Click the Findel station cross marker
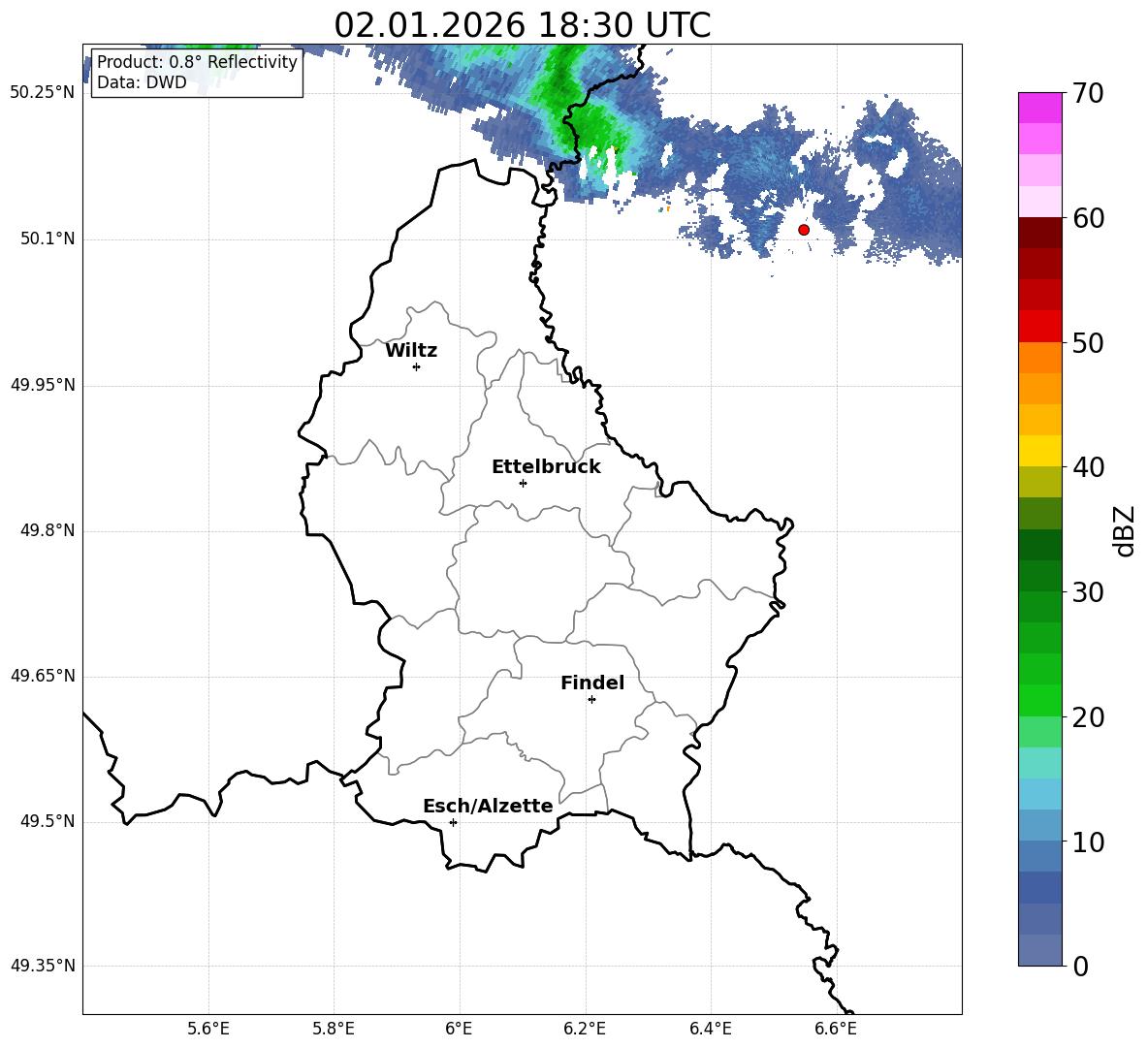Image resolution: width=1148 pixels, height=1048 pixels. click(x=591, y=700)
